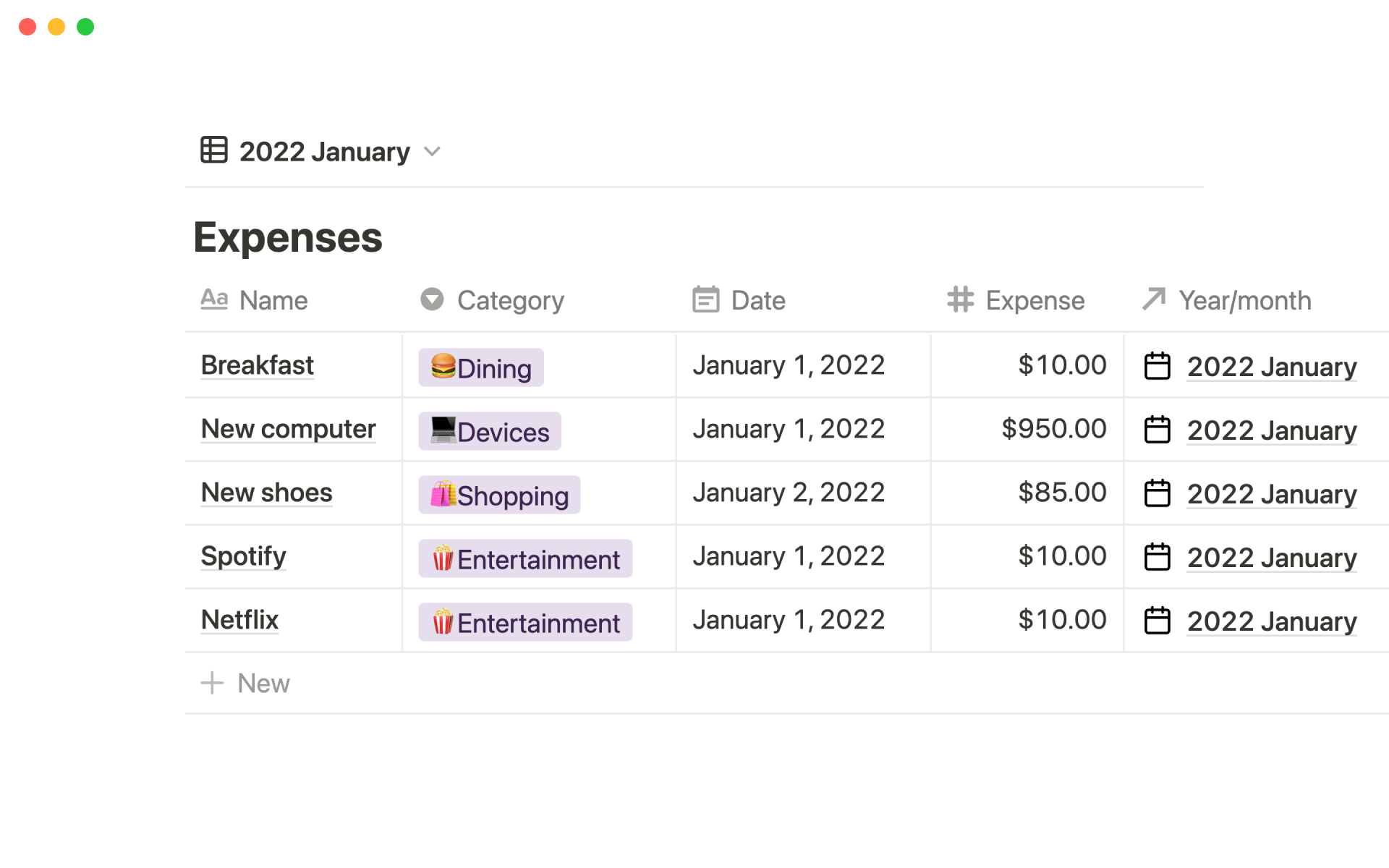The height and width of the screenshot is (868, 1389).
Task: Select the Dining category tag
Action: click(481, 367)
